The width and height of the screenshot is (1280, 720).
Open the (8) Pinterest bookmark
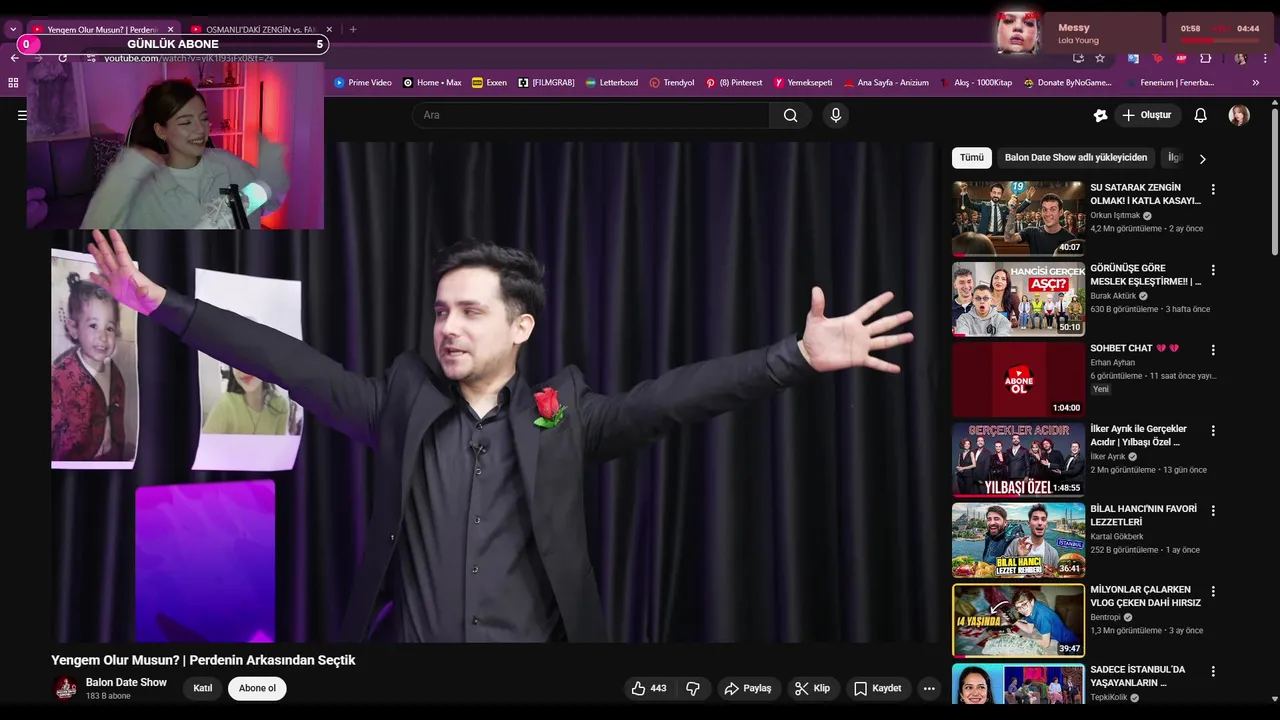[x=734, y=83]
